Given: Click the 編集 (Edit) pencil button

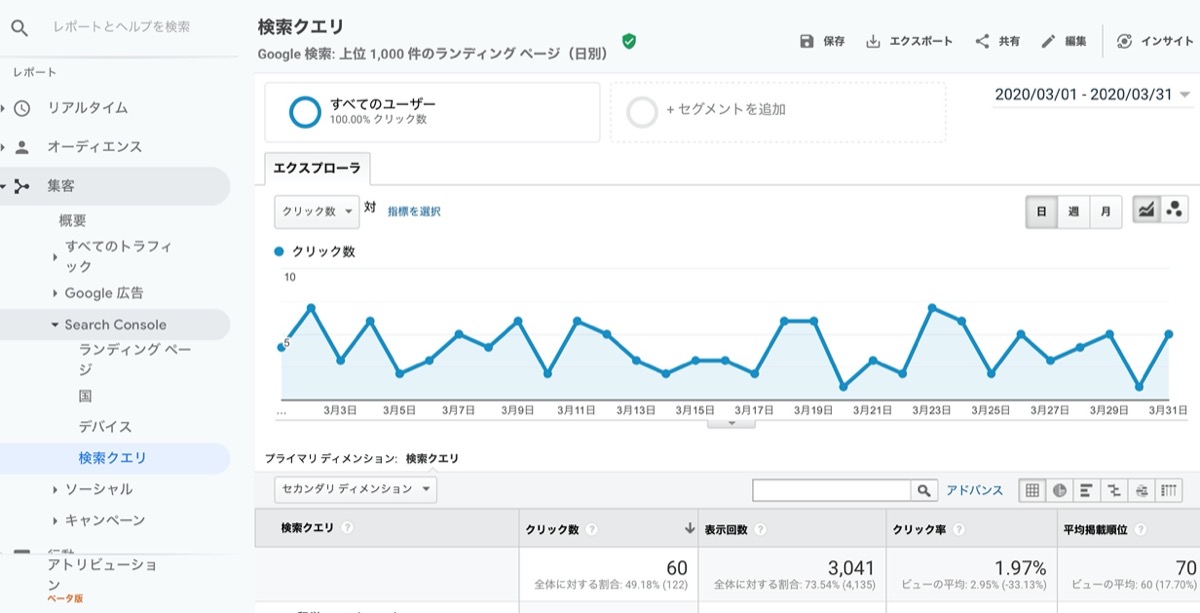Looking at the screenshot, I should [1063, 41].
